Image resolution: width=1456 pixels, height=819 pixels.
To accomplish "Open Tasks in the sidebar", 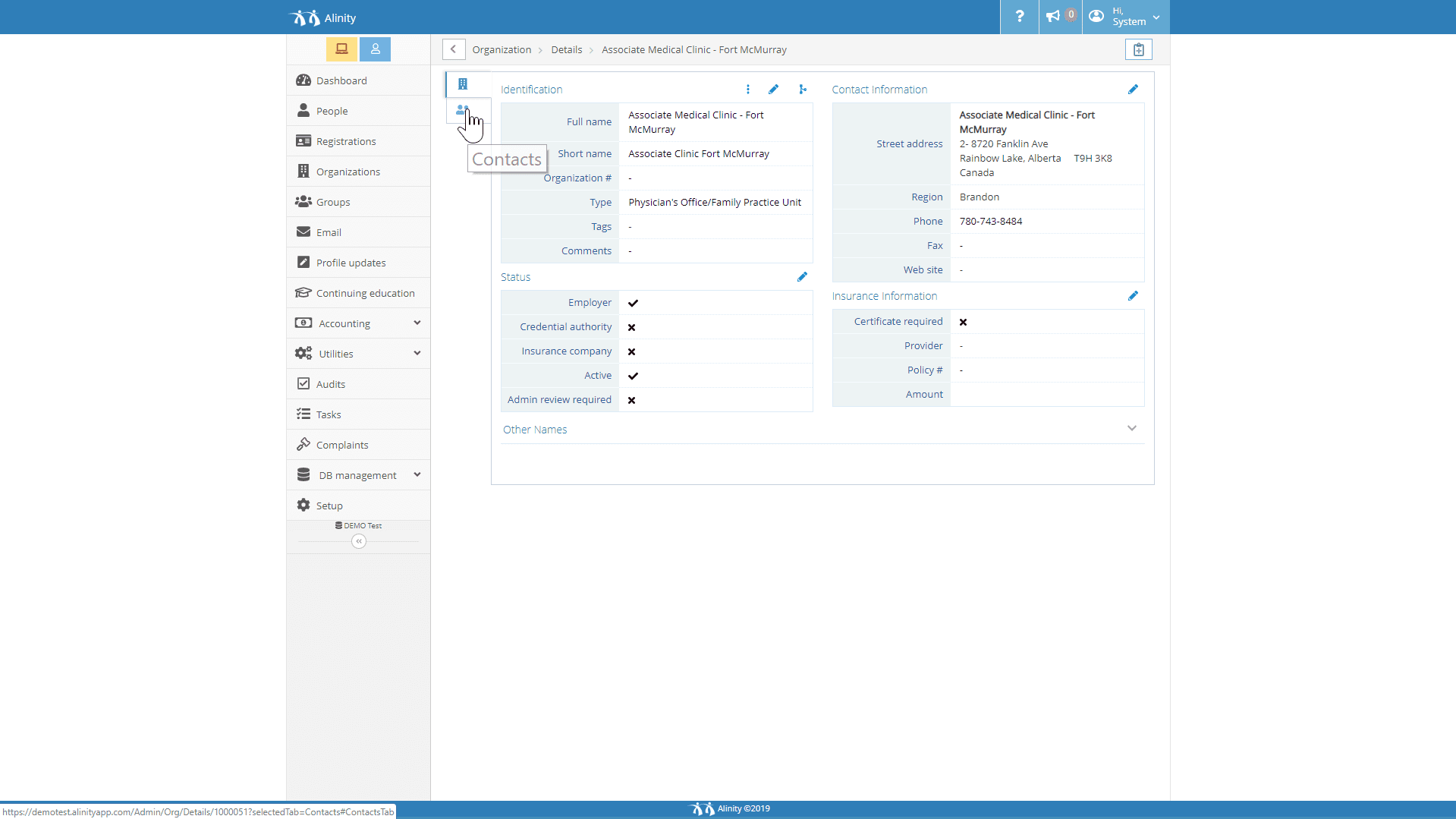I will coord(358,414).
